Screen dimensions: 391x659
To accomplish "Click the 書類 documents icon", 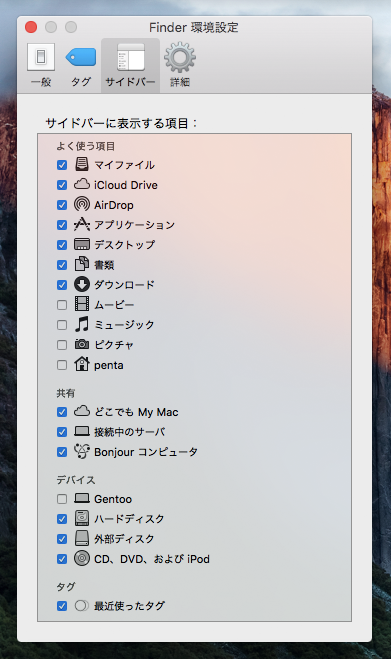I will pos(82,264).
